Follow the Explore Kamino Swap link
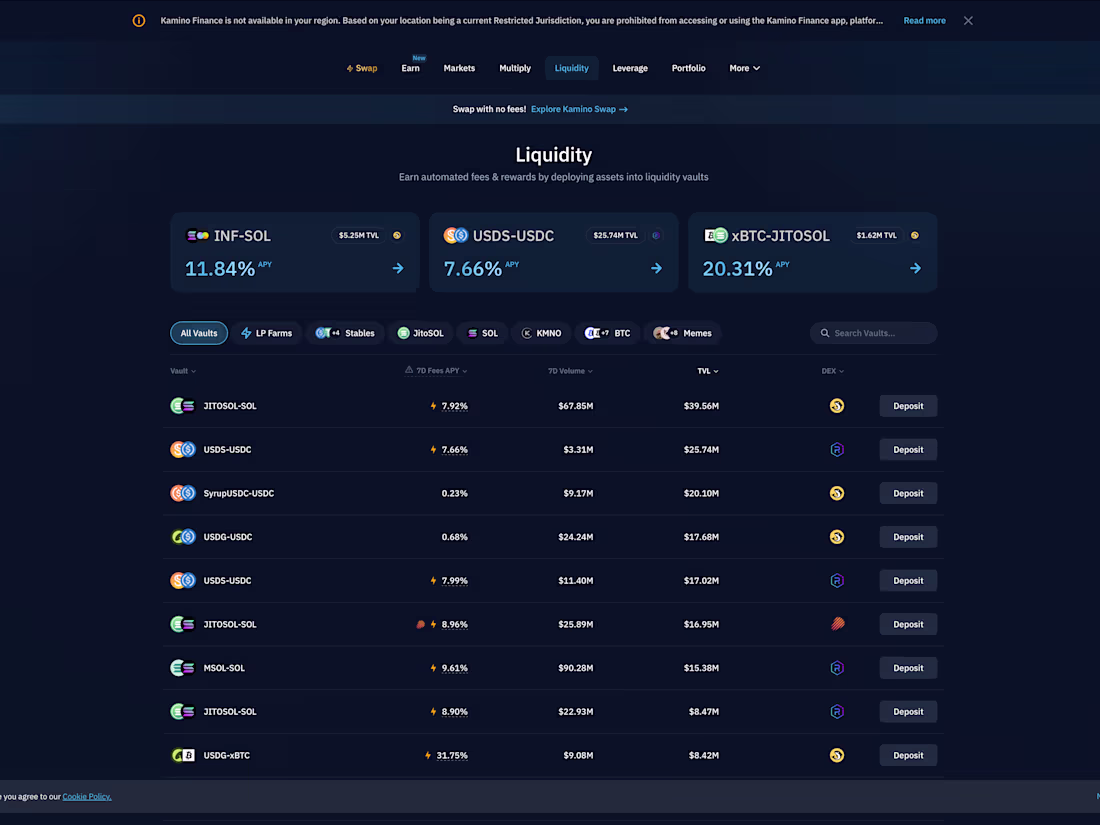Screen dimensions: 1100x825 pos(579,109)
